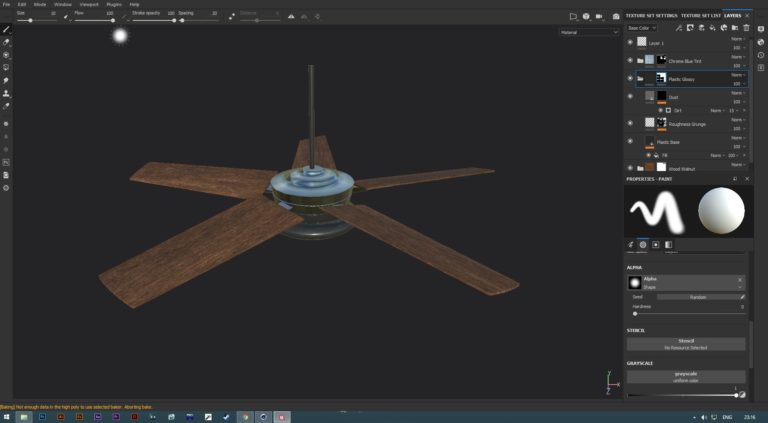Remove the Alpha resource with X
768x423 pixels.
(740, 280)
